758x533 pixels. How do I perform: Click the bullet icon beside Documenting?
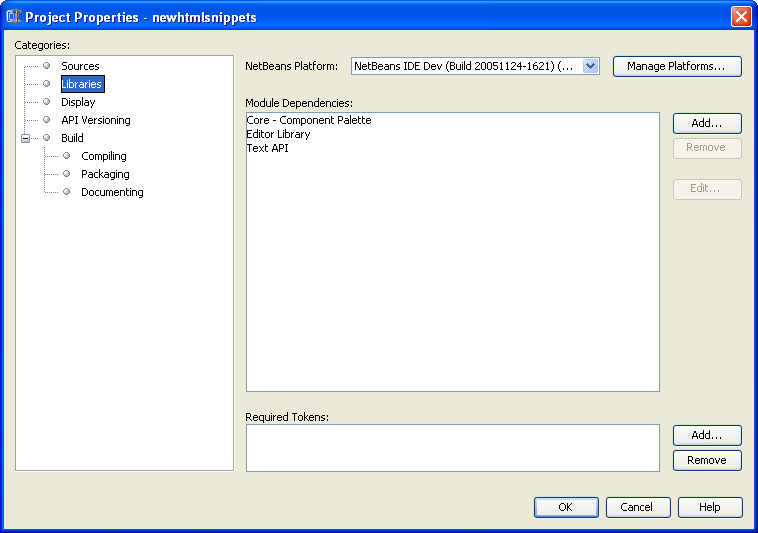67,191
